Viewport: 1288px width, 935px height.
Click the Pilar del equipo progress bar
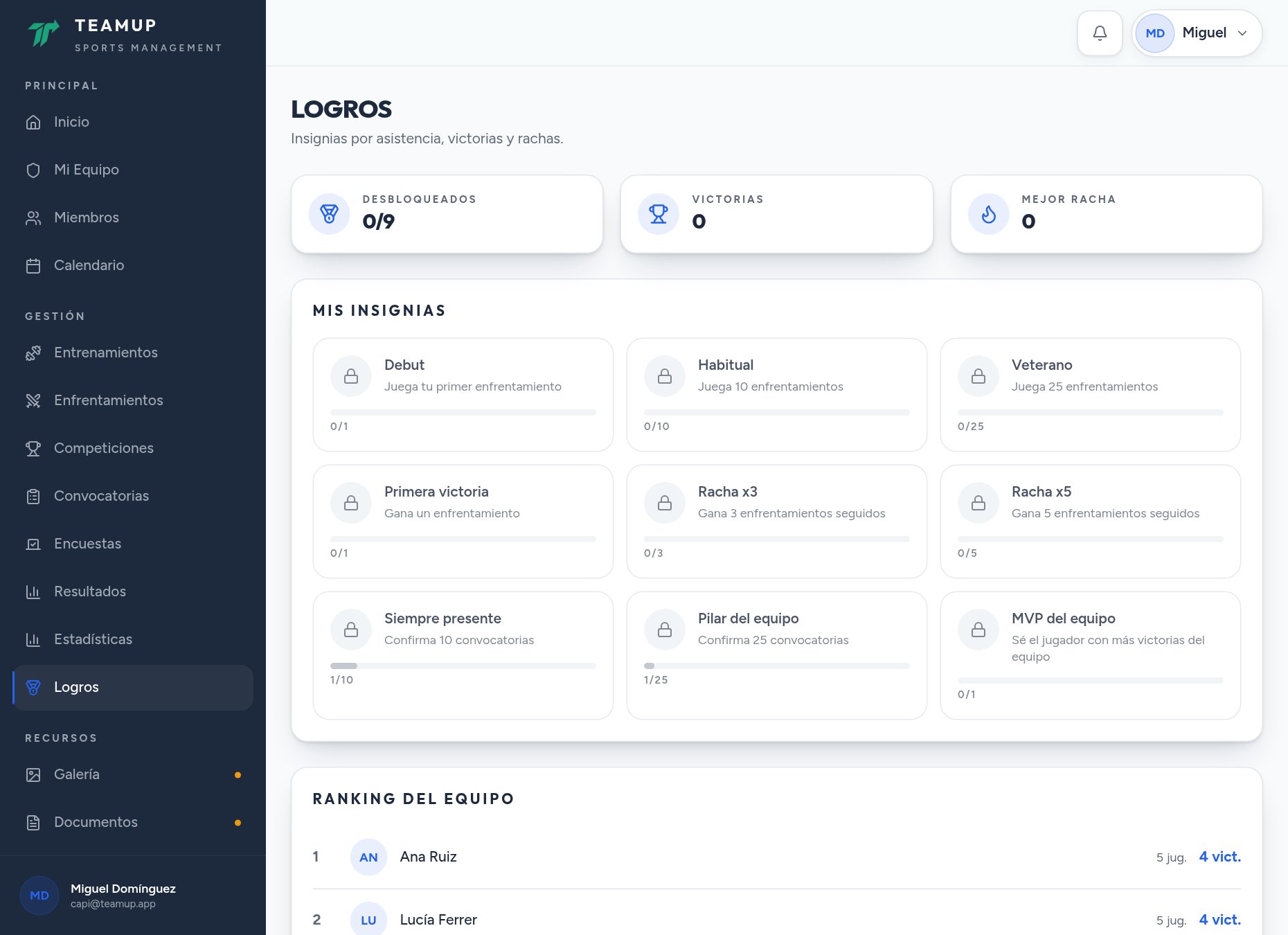click(777, 666)
